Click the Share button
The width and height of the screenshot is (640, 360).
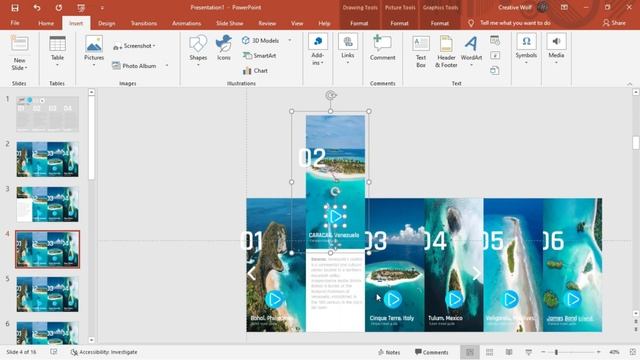[x=614, y=23]
